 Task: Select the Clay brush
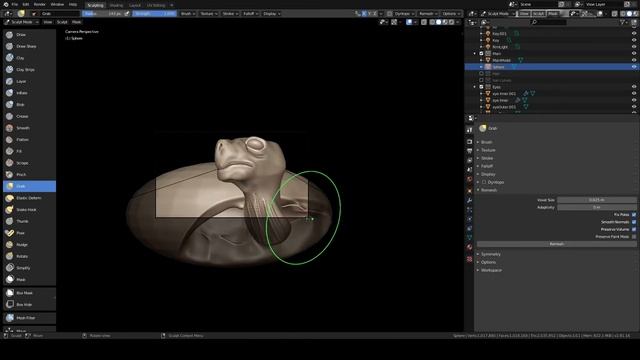coord(29,58)
